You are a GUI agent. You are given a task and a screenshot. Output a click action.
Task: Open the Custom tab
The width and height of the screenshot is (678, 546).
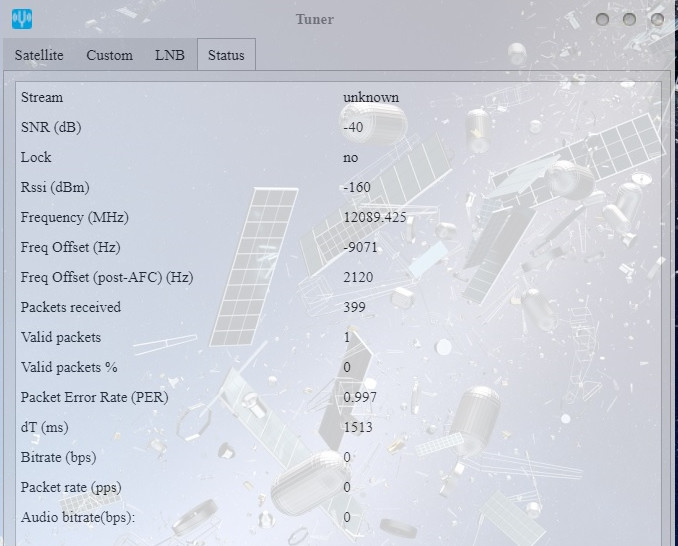[x=109, y=55]
